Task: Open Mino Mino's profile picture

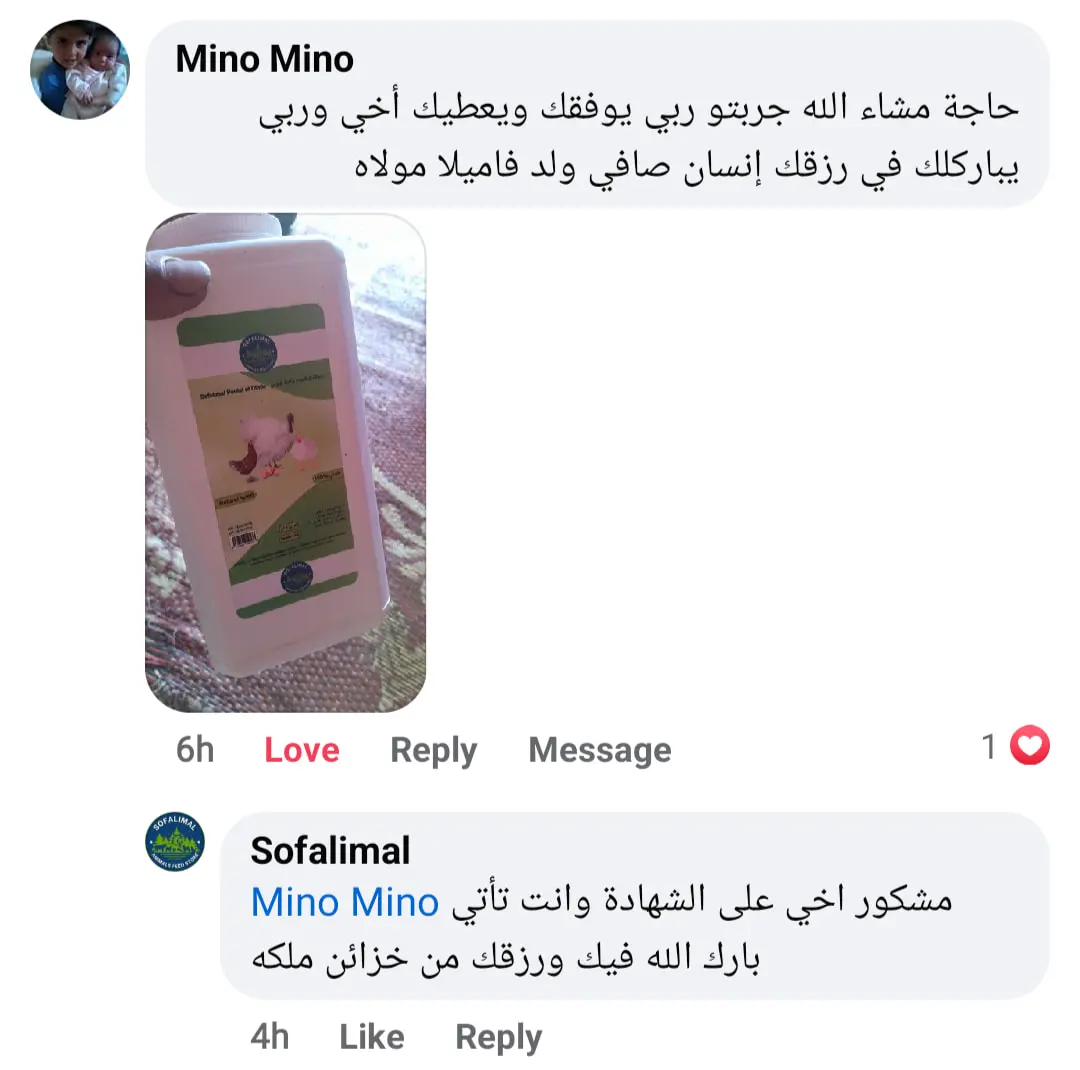Action: (x=80, y=70)
